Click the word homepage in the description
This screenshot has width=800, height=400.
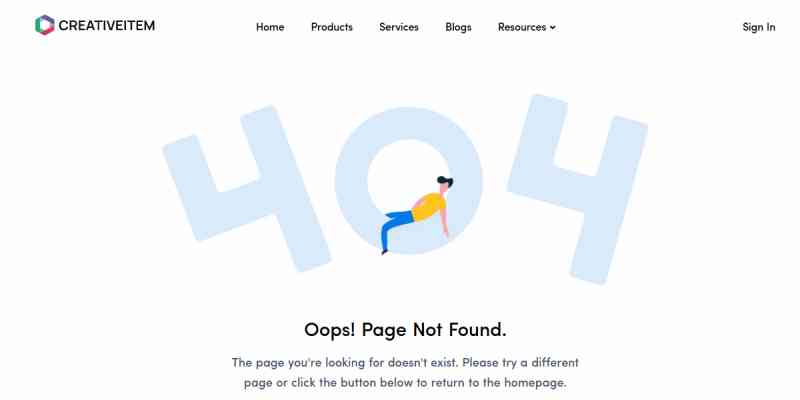[535, 382]
